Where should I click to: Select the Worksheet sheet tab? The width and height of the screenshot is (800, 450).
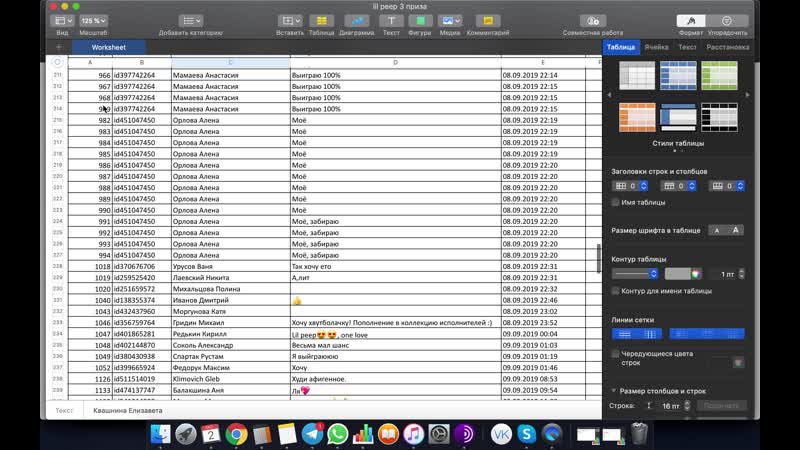pyautogui.click(x=109, y=47)
